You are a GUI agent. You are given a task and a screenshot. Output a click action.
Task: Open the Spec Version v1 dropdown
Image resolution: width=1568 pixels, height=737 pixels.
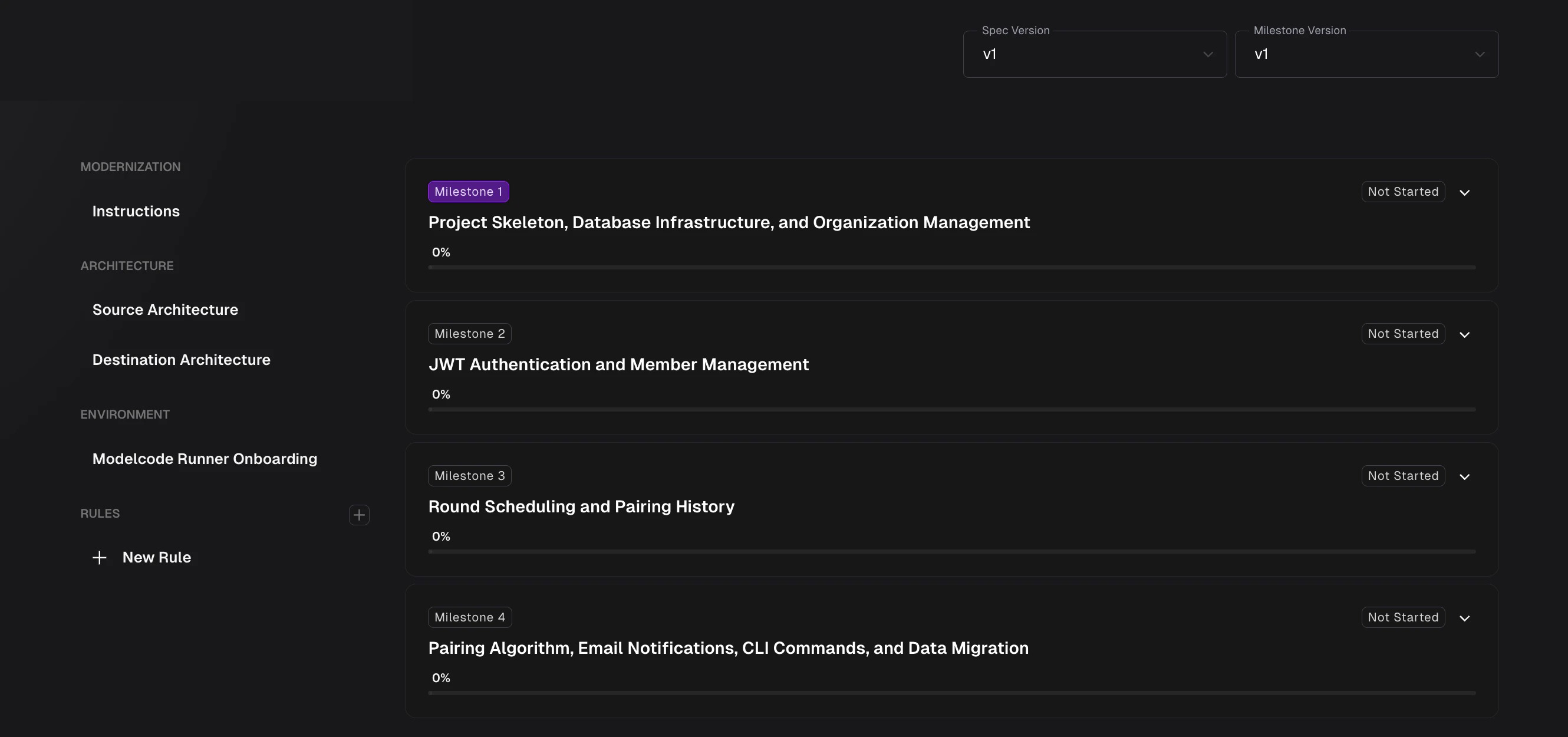(x=1208, y=54)
